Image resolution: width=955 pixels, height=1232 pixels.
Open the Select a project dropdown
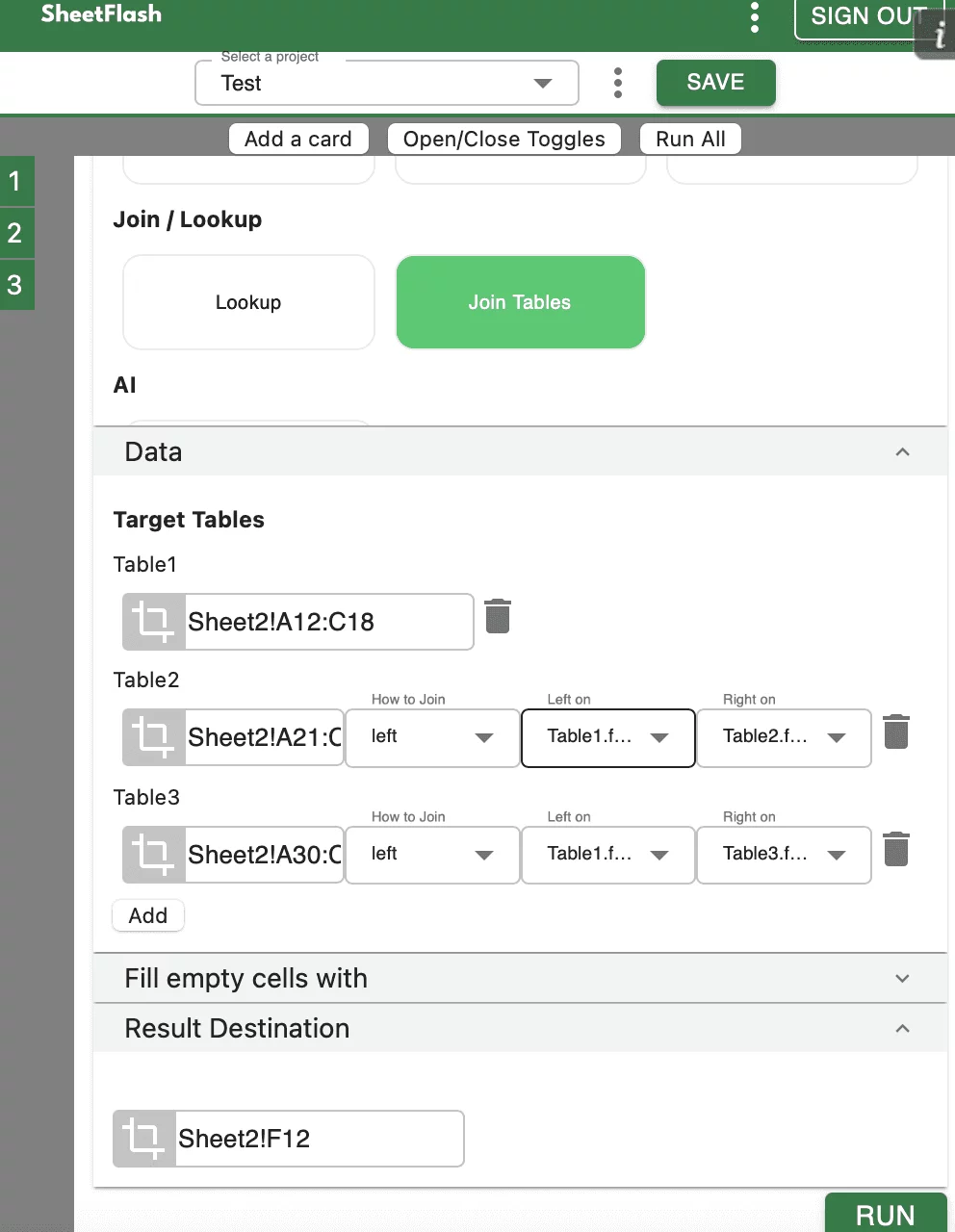(x=386, y=83)
